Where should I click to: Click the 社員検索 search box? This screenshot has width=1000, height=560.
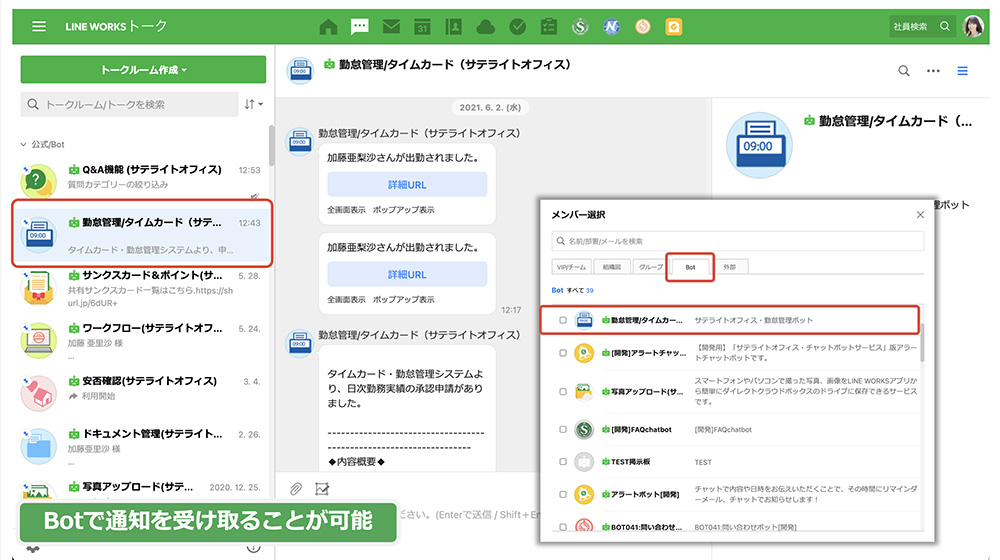pyautogui.click(x=922, y=26)
